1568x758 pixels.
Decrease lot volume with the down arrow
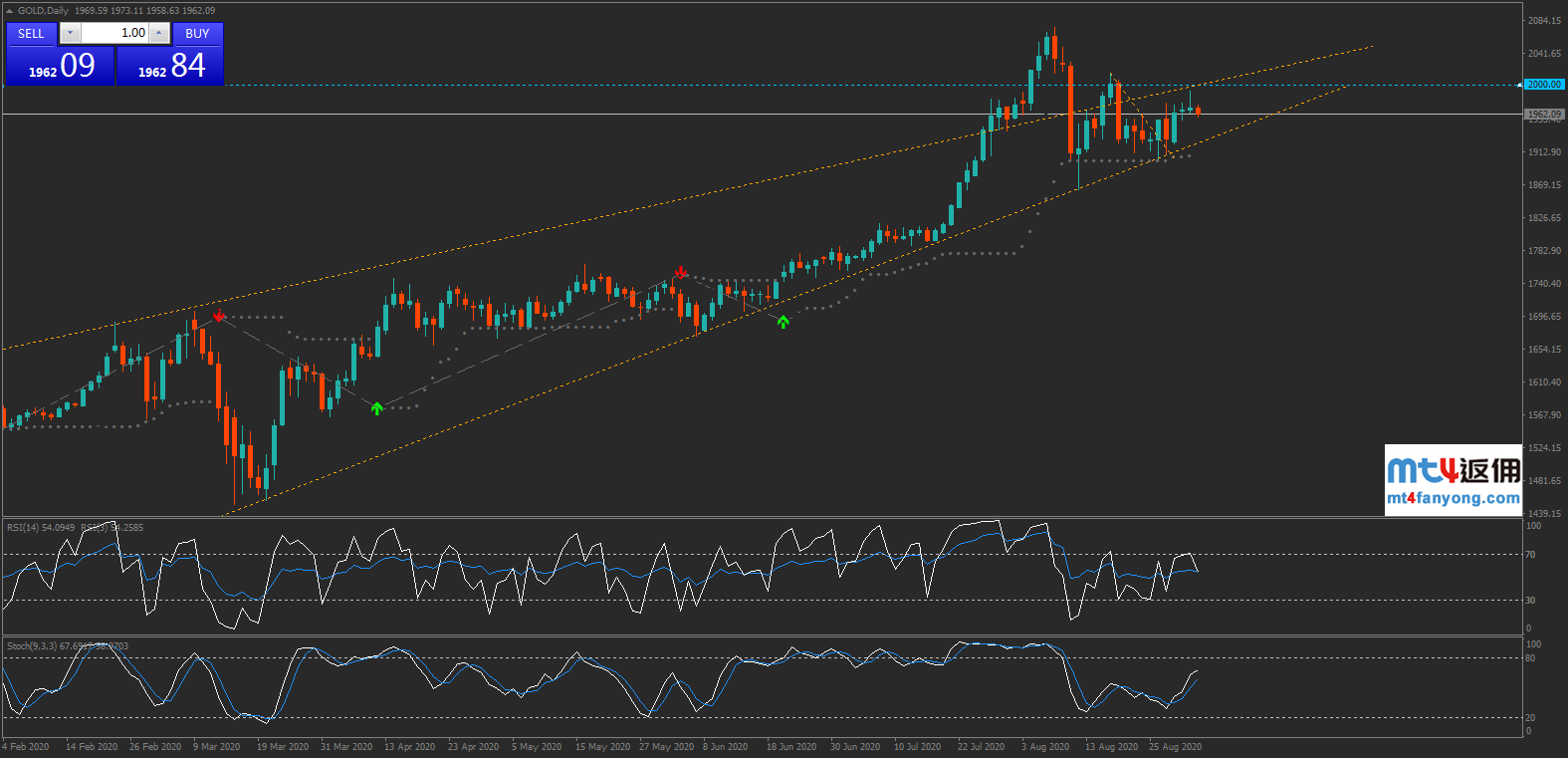[x=69, y=33]
